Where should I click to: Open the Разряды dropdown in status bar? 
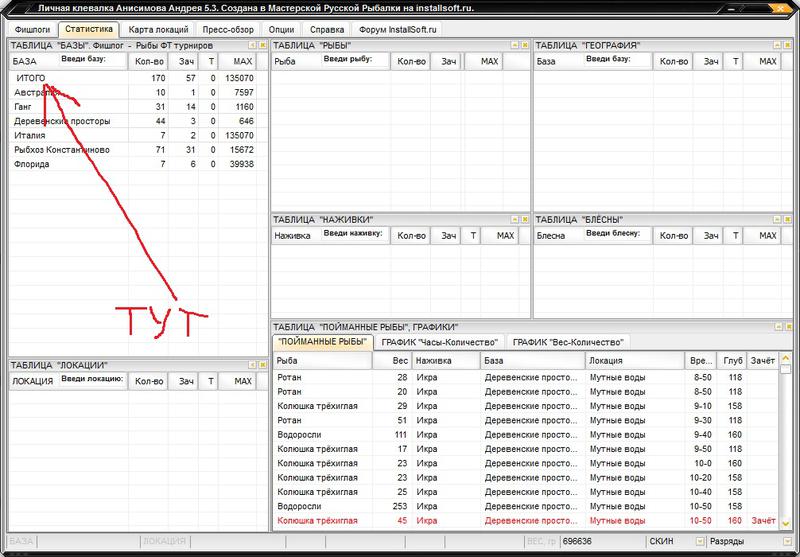[789, 541]
